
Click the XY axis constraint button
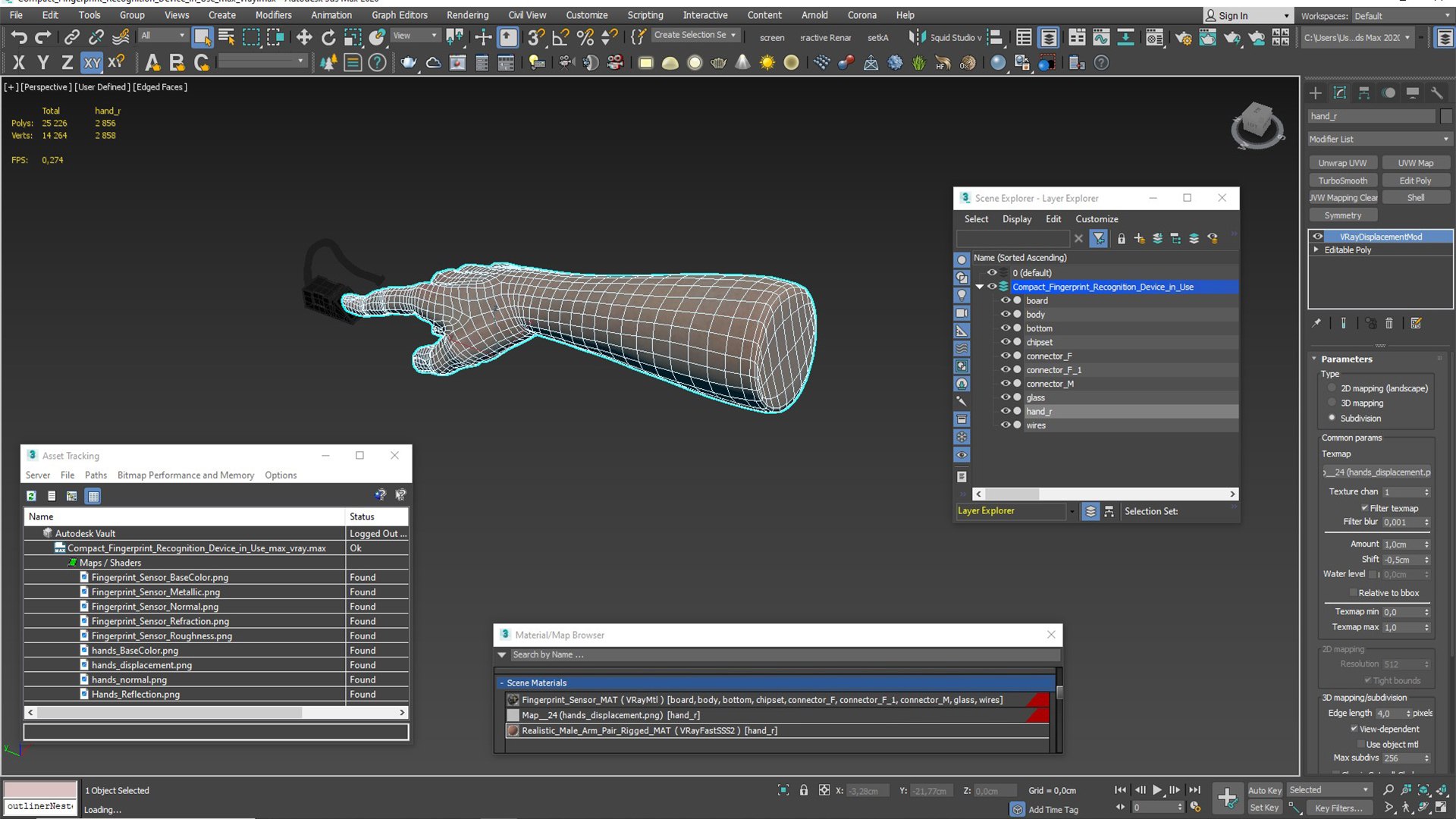(x=92, y=63)
